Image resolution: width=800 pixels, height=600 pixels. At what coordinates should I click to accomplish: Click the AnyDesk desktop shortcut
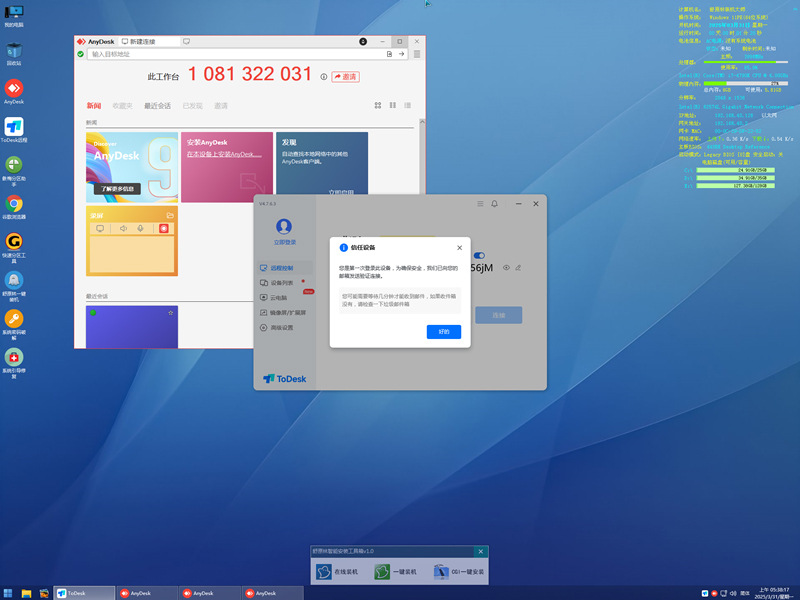(14, 92)
